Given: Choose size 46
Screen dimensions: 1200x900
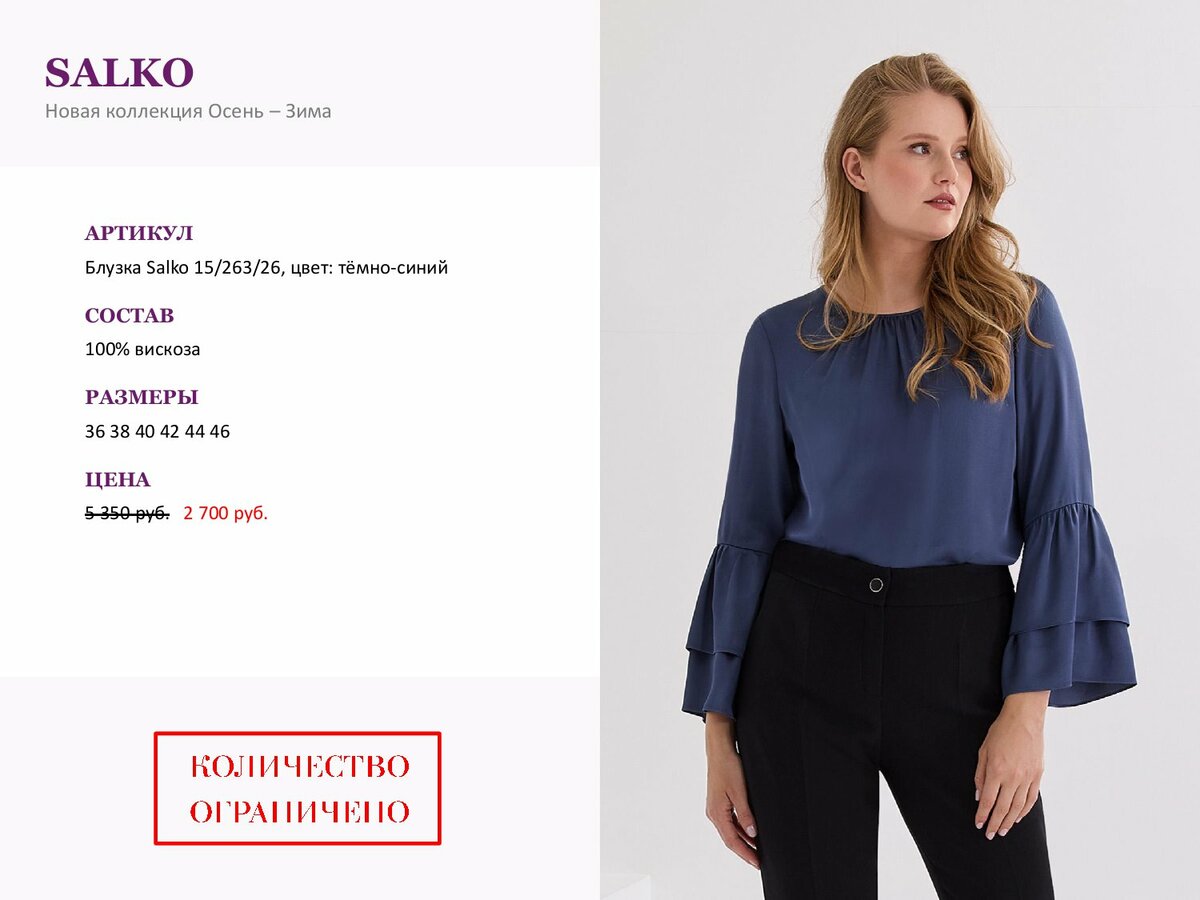Looking at the screenshot, I should pos(220,432).
